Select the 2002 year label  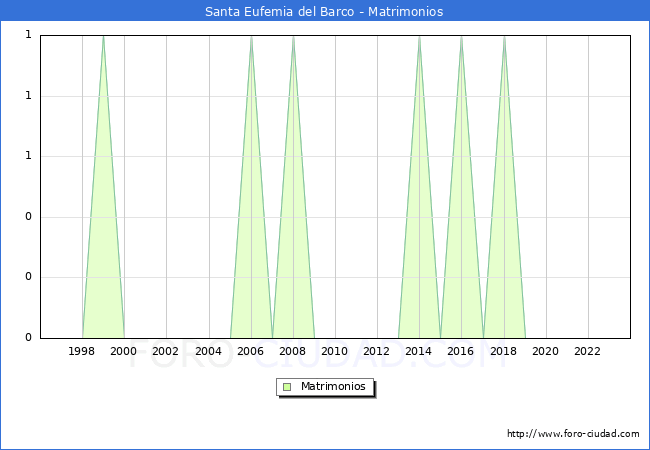tap(166, 351)
